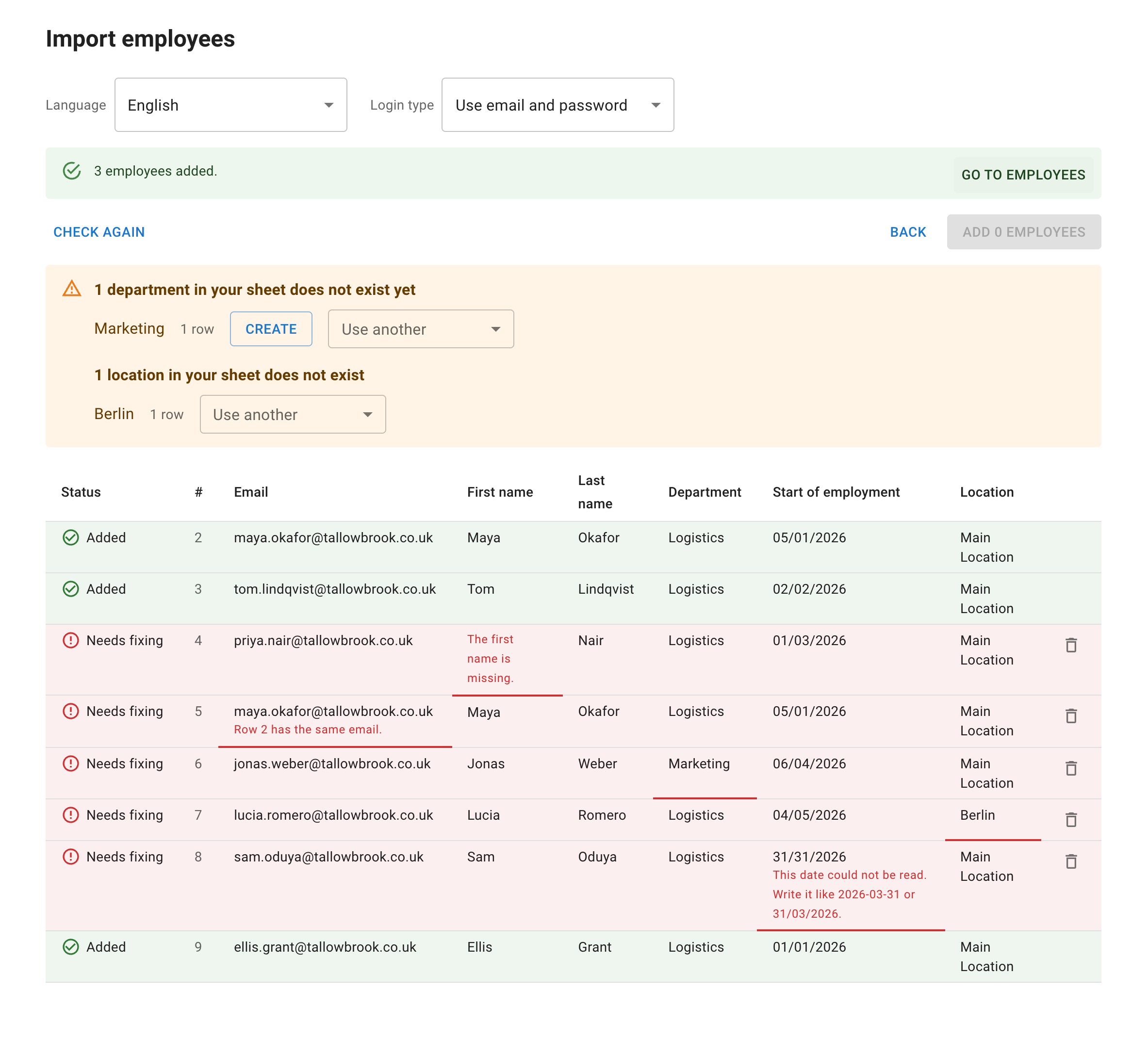Click 'ellis.grant@tallowbrook.co.uk' email text
This screenshot has width=1148, height=1038.
click(325, 947)
